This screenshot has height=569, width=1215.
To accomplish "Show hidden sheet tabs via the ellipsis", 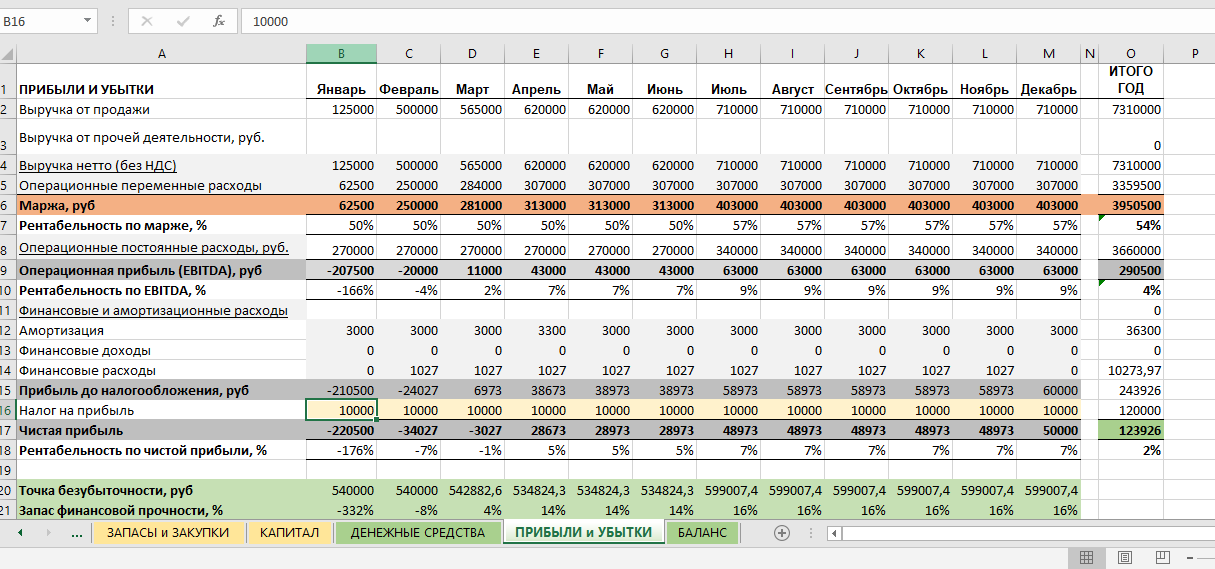I will click(77, 533).
